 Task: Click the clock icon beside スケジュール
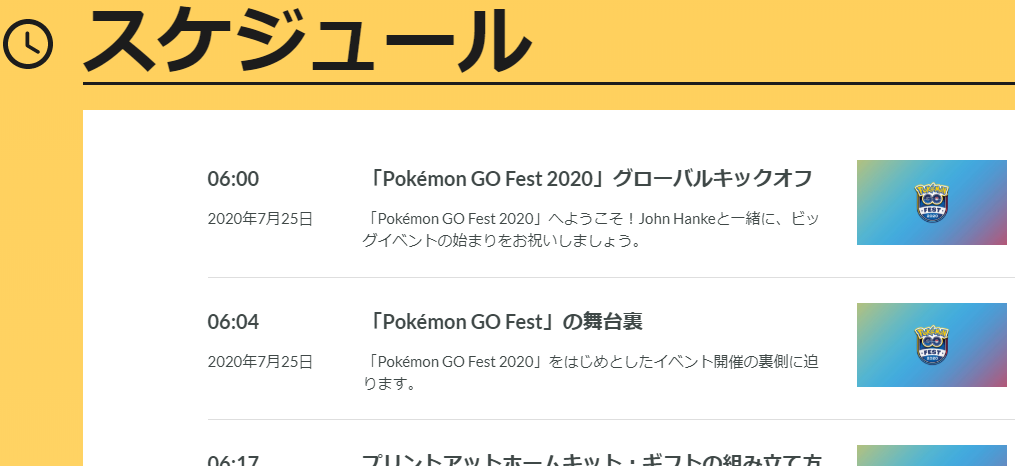click(28, 44)
